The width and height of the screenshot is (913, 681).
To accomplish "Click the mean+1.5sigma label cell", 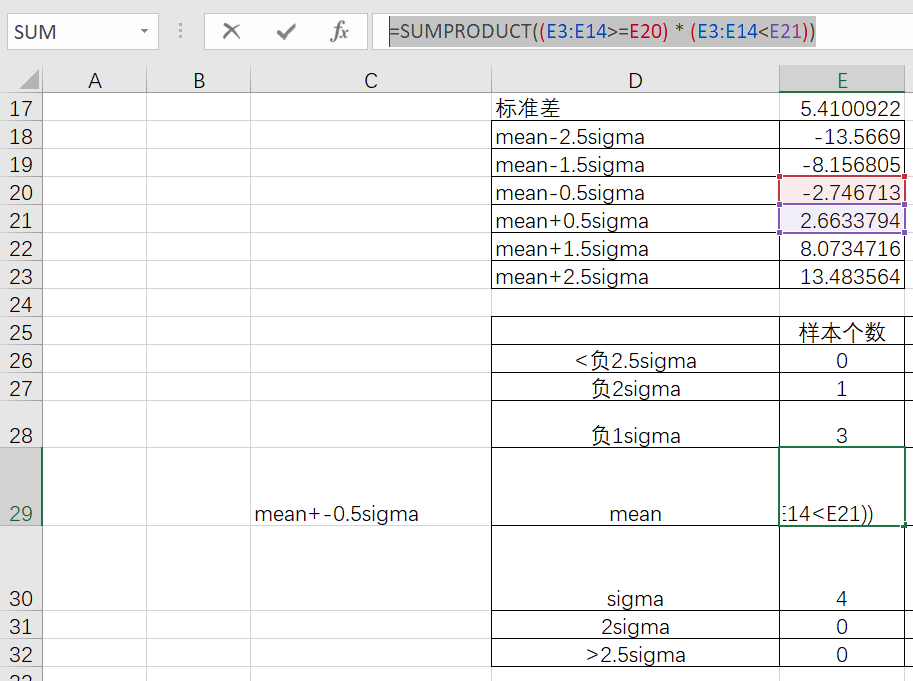I will tap(635, 247).
